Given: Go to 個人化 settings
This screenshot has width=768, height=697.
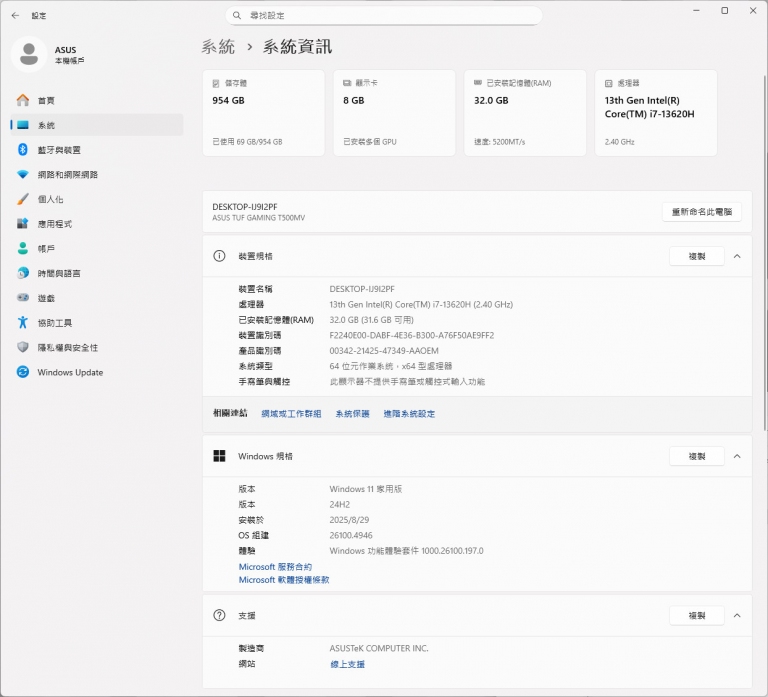Looking at the screenshot, I should [x=97, y=199].
